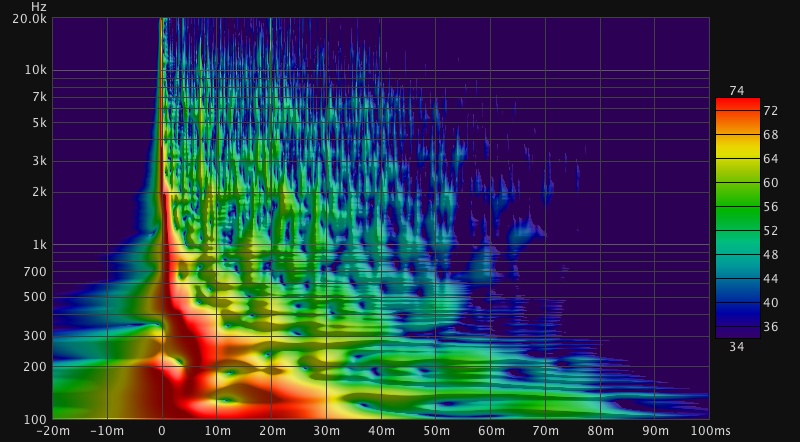Click the 10k frequency axis label

pos(36,71)
